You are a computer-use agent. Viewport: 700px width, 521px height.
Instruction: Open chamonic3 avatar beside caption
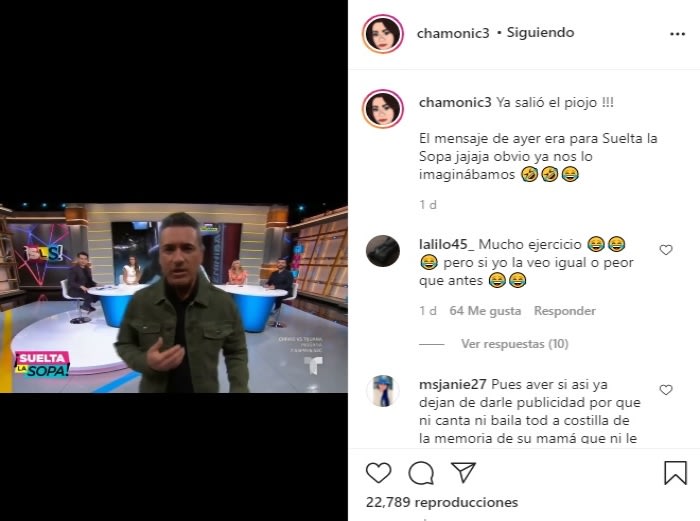pyautogui.click(x=383, y=109)
